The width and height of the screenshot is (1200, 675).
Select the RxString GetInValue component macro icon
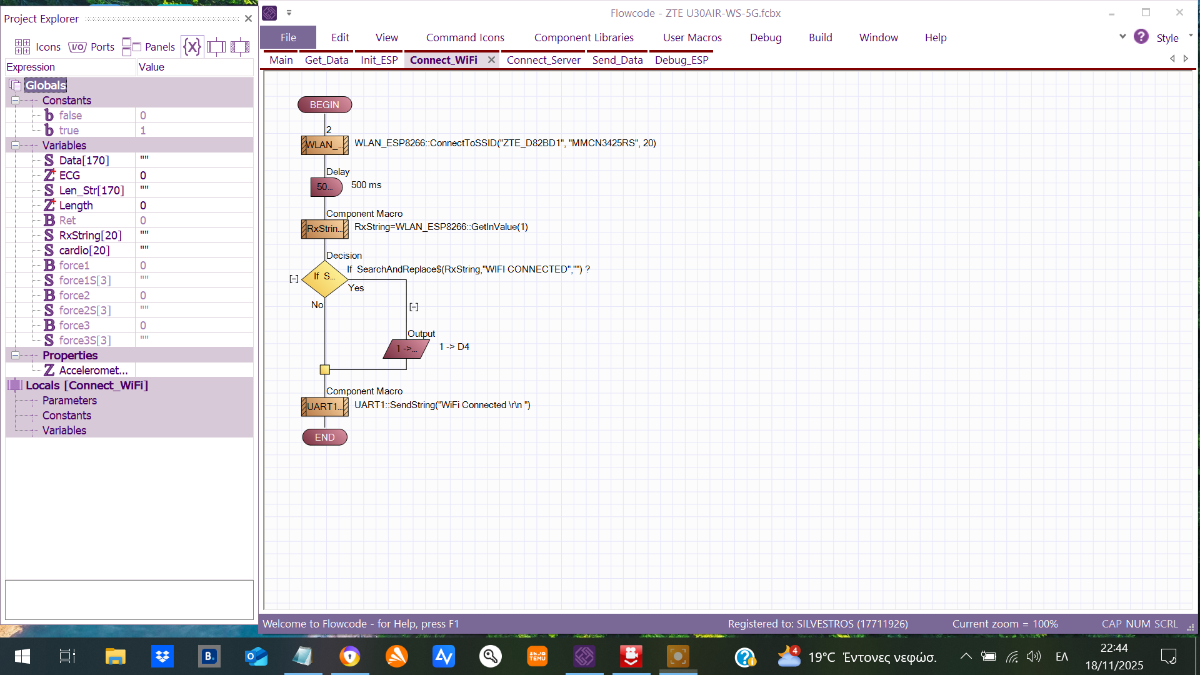pos(324,228)
